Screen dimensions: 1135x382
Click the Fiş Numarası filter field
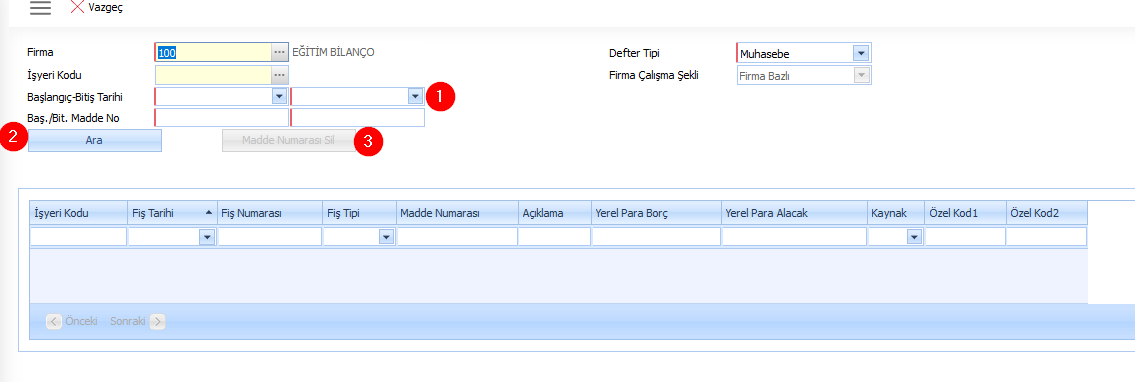(270, 237)
